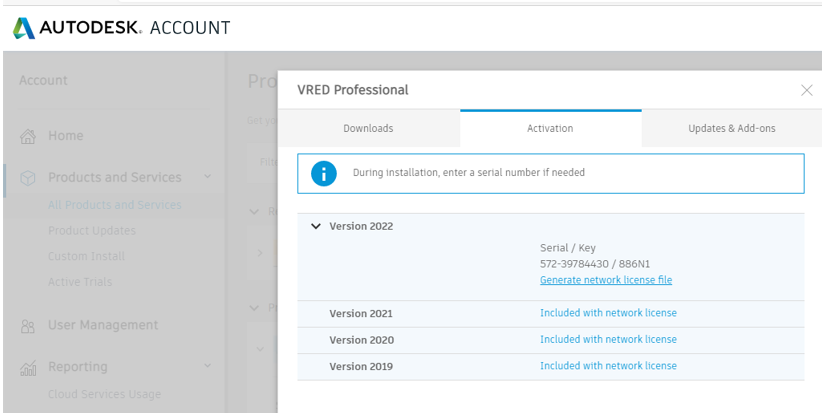Click the Products and Services cube icon
This screenshot has width=822, height=413.
29,178
